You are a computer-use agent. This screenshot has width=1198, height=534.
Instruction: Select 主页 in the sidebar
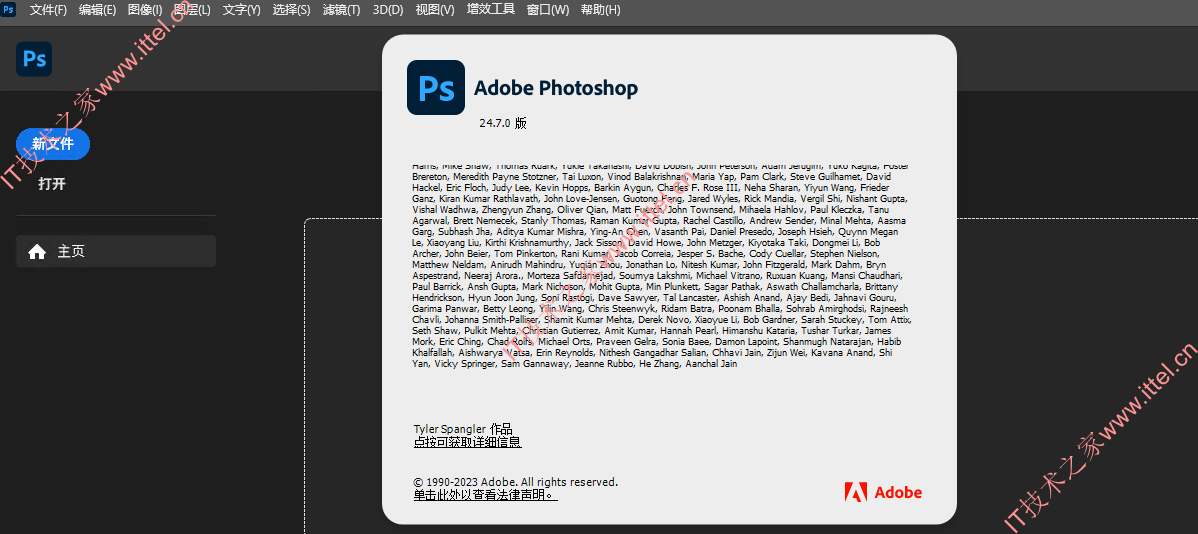pos(115,251)
